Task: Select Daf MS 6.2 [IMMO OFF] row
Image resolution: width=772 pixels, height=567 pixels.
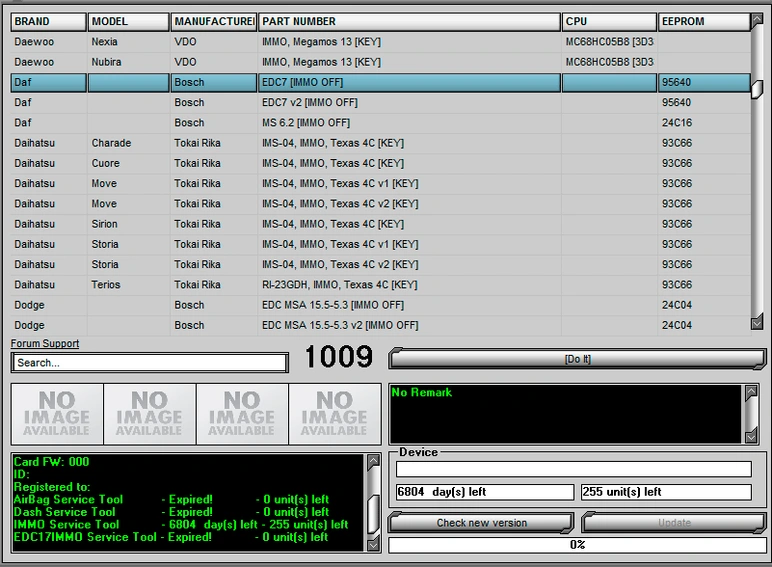Action: coord(381,123)
